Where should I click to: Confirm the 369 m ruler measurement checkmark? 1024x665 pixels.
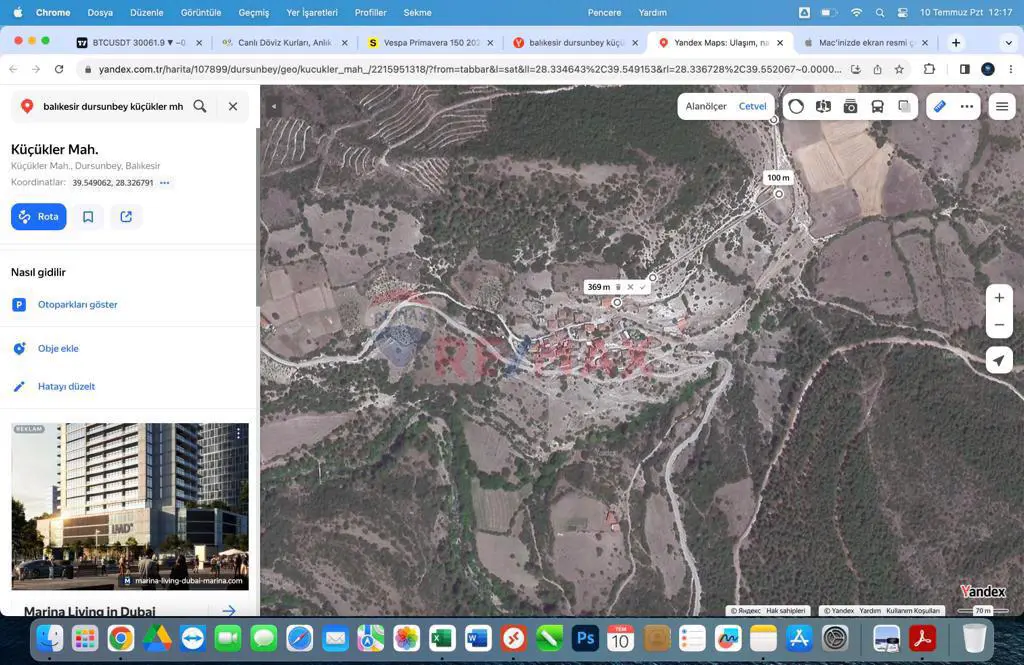[x=643, y=287]
